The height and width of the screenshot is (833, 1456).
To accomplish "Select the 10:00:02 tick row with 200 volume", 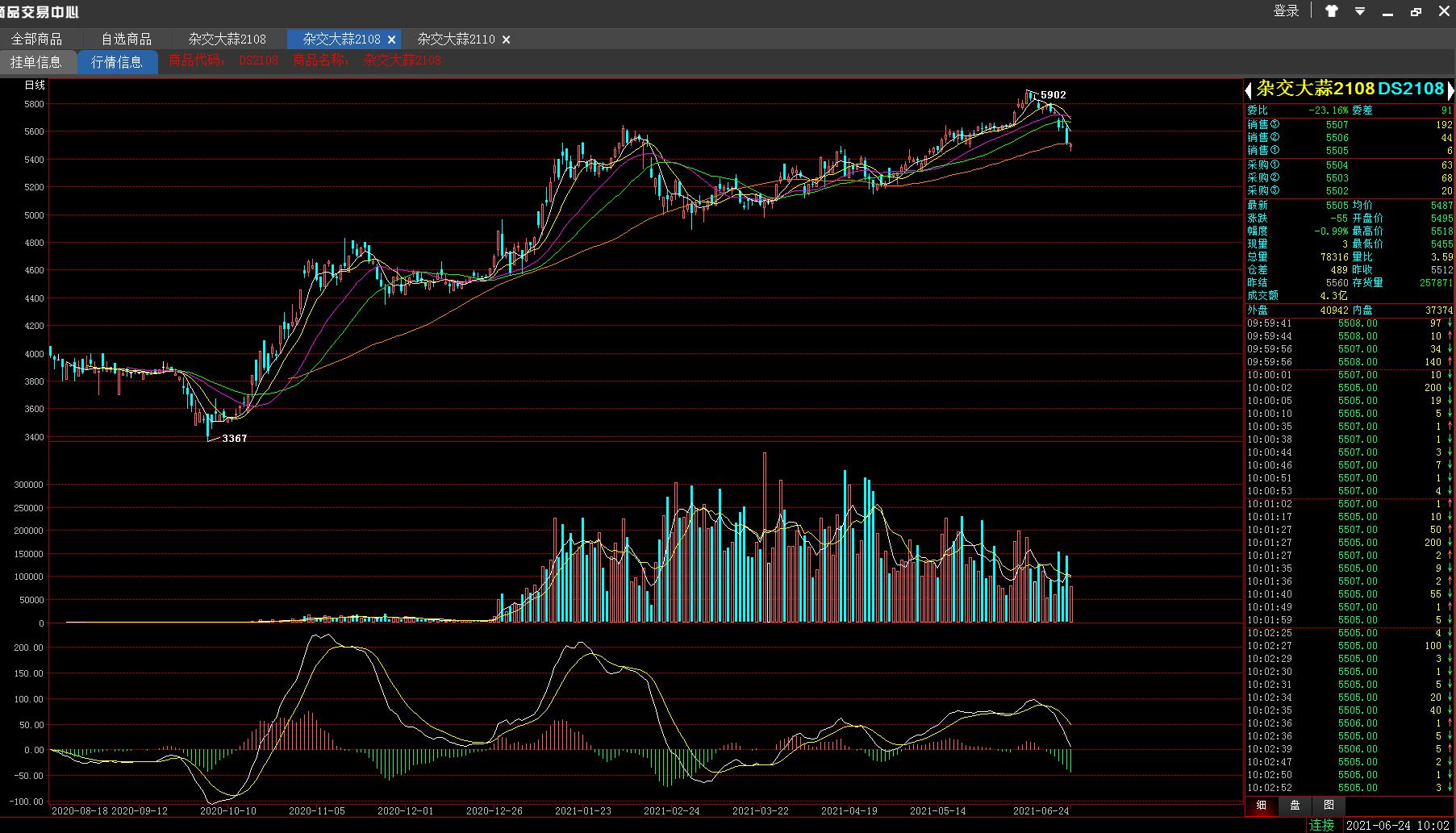I will click(1350, 388).
